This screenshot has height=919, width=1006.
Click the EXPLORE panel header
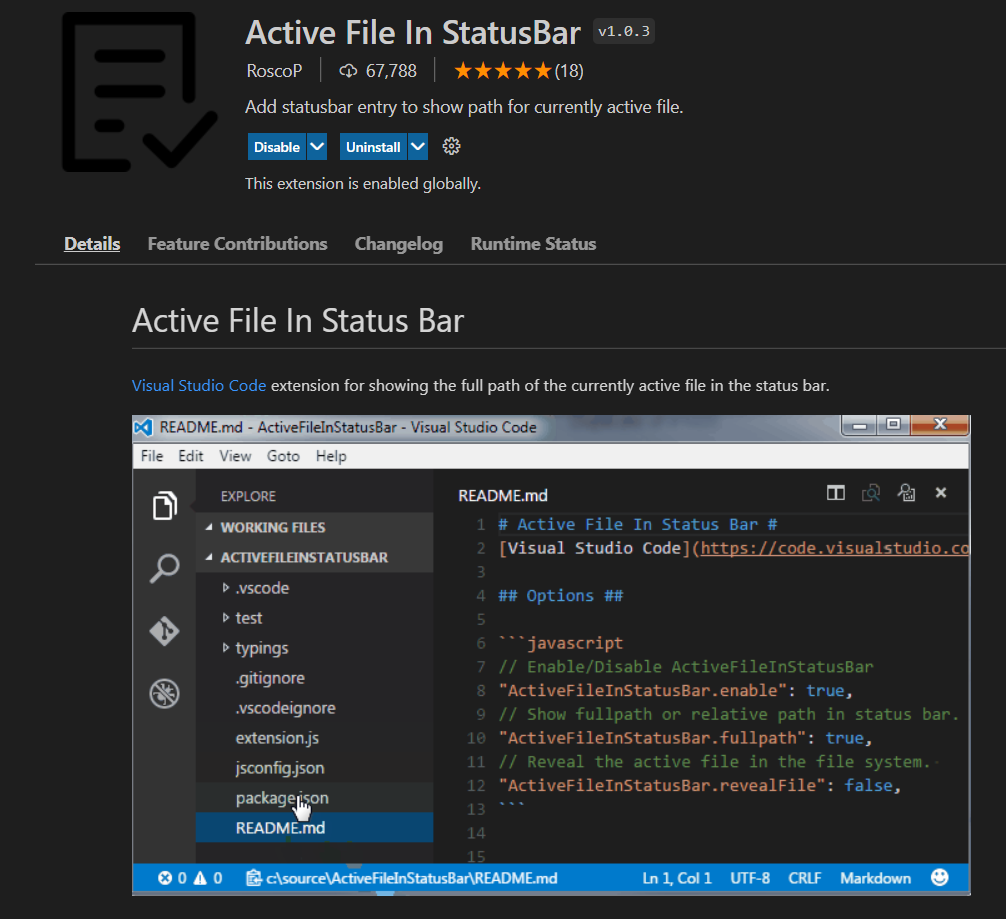pyautogui.click(x=248, y=497)
